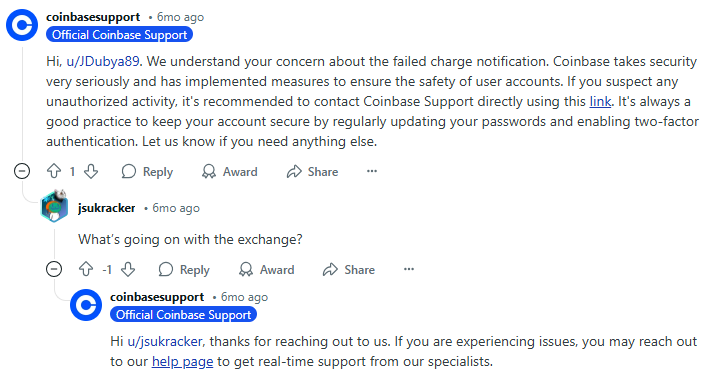Upvote jsukracker's comment

[x=86, y=269]
